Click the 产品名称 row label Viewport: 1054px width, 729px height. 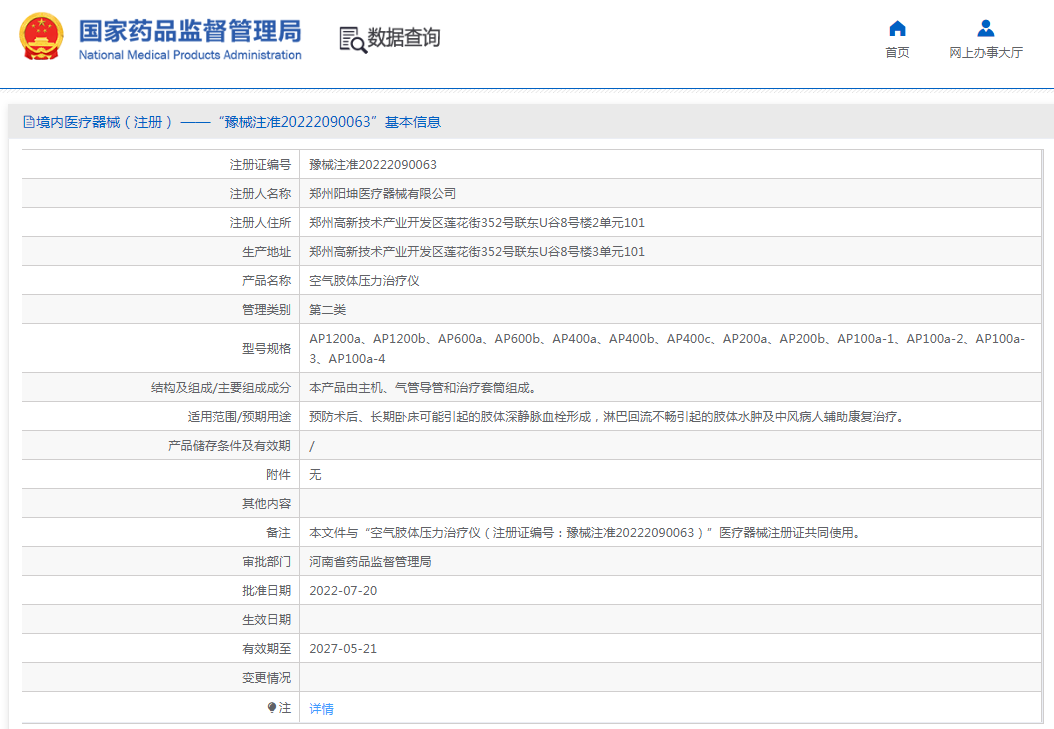[x=266, y=280]
